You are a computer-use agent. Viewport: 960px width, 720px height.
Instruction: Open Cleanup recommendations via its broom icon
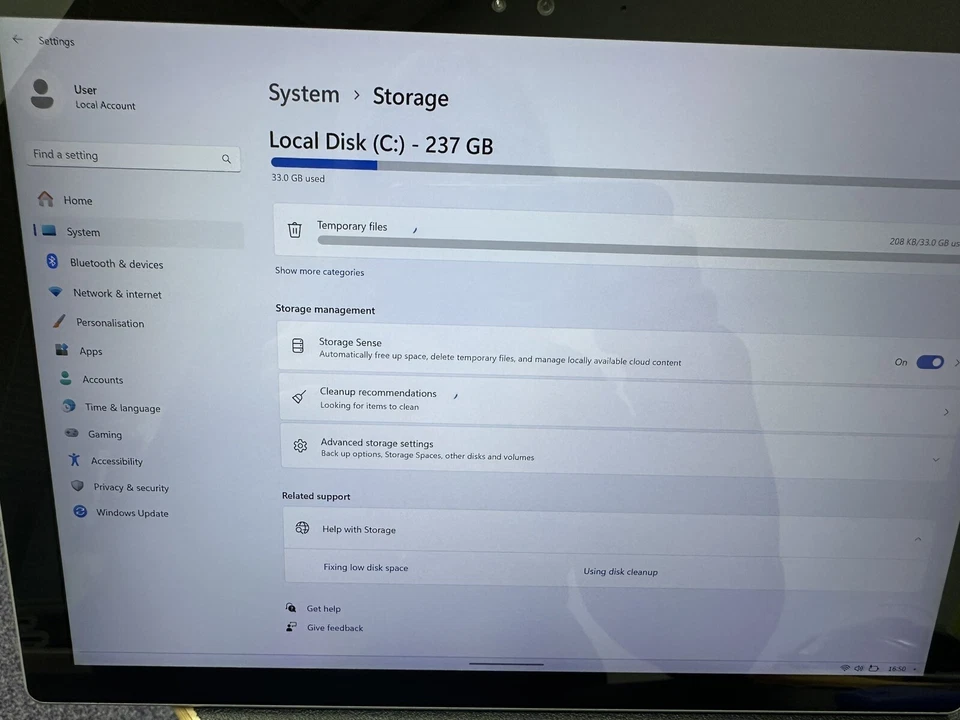[x=298, y=397]
